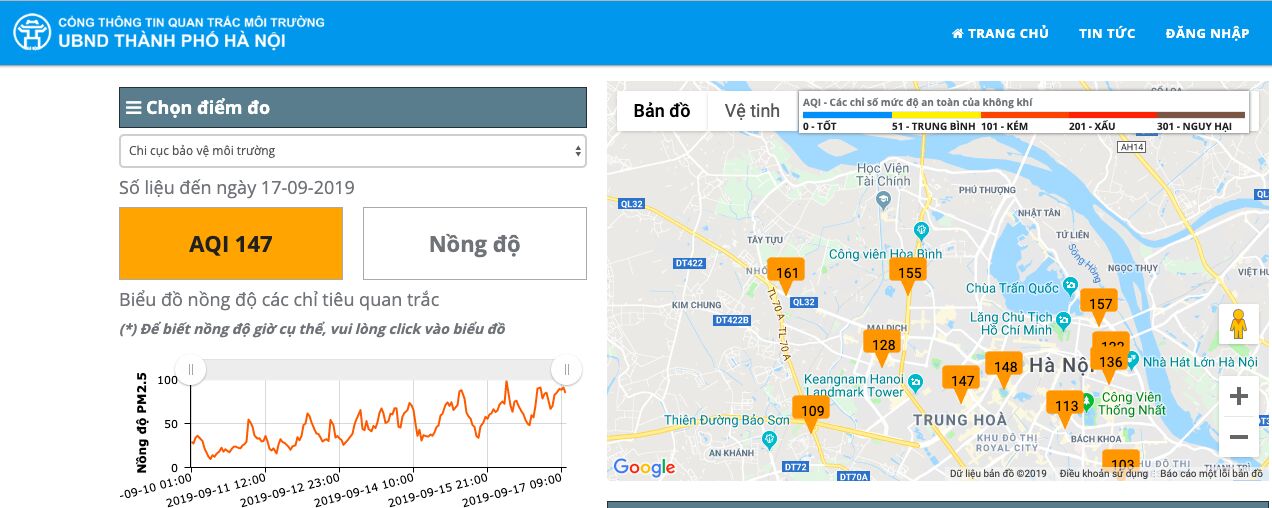Click the Hanoi city portal logo
1272x508 pixels.
click(32, 33)
